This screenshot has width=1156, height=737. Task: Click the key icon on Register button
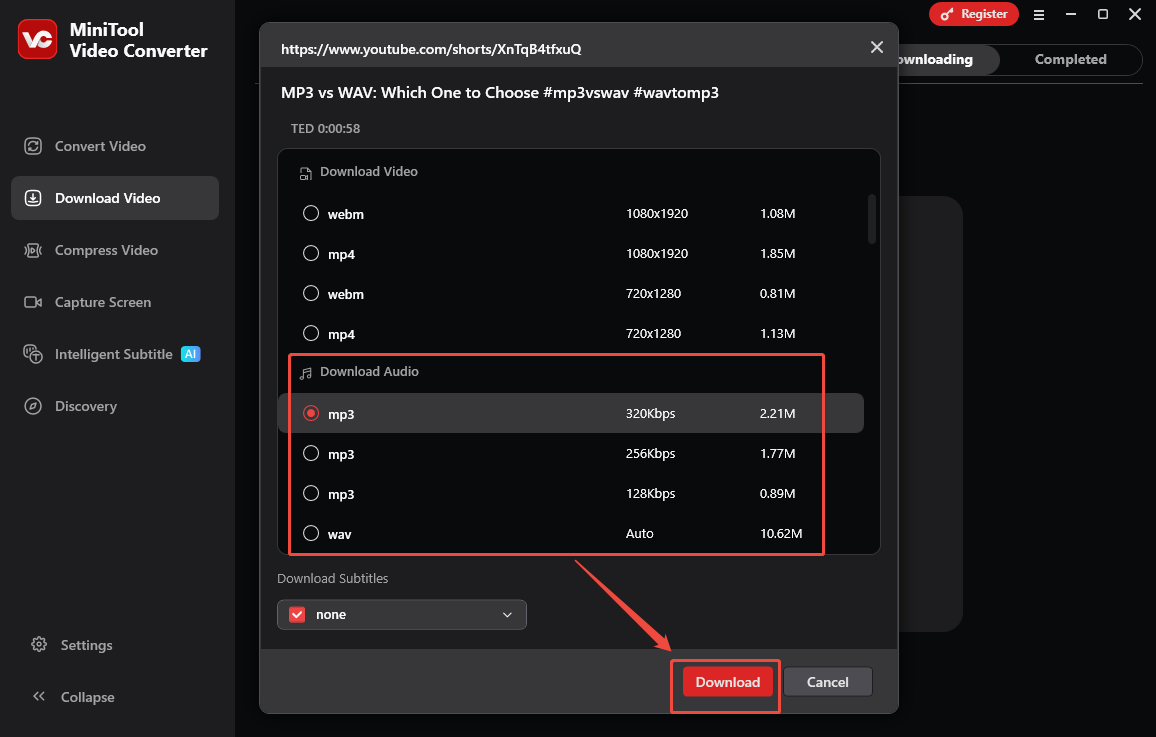(x=947, y=15)
